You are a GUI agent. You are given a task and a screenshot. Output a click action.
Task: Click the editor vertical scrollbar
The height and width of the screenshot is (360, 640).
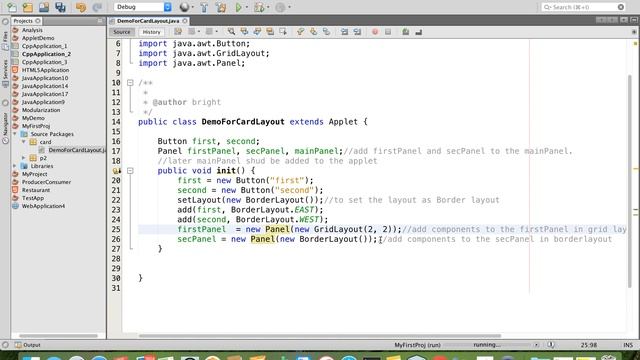pyautogui.click(x=631, y=182)
